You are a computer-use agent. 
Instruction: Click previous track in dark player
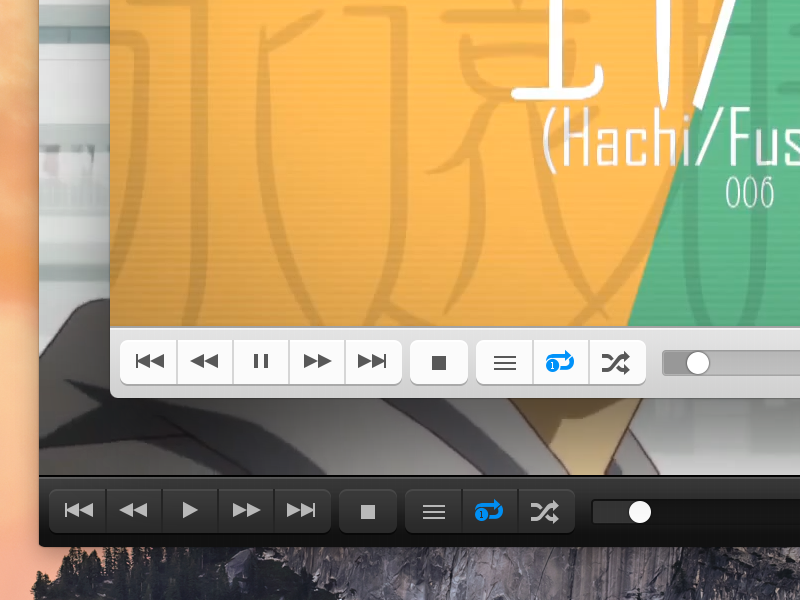(78, 511)
